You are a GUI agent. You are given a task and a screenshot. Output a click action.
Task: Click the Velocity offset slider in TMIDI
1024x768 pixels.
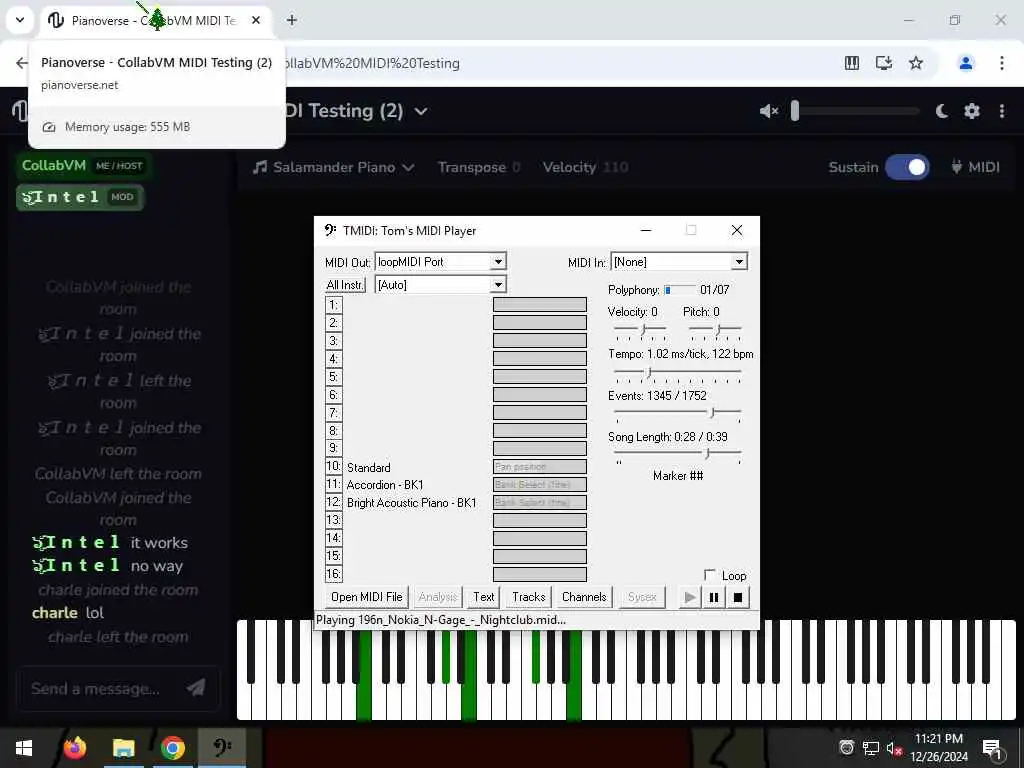pos(640,330)
